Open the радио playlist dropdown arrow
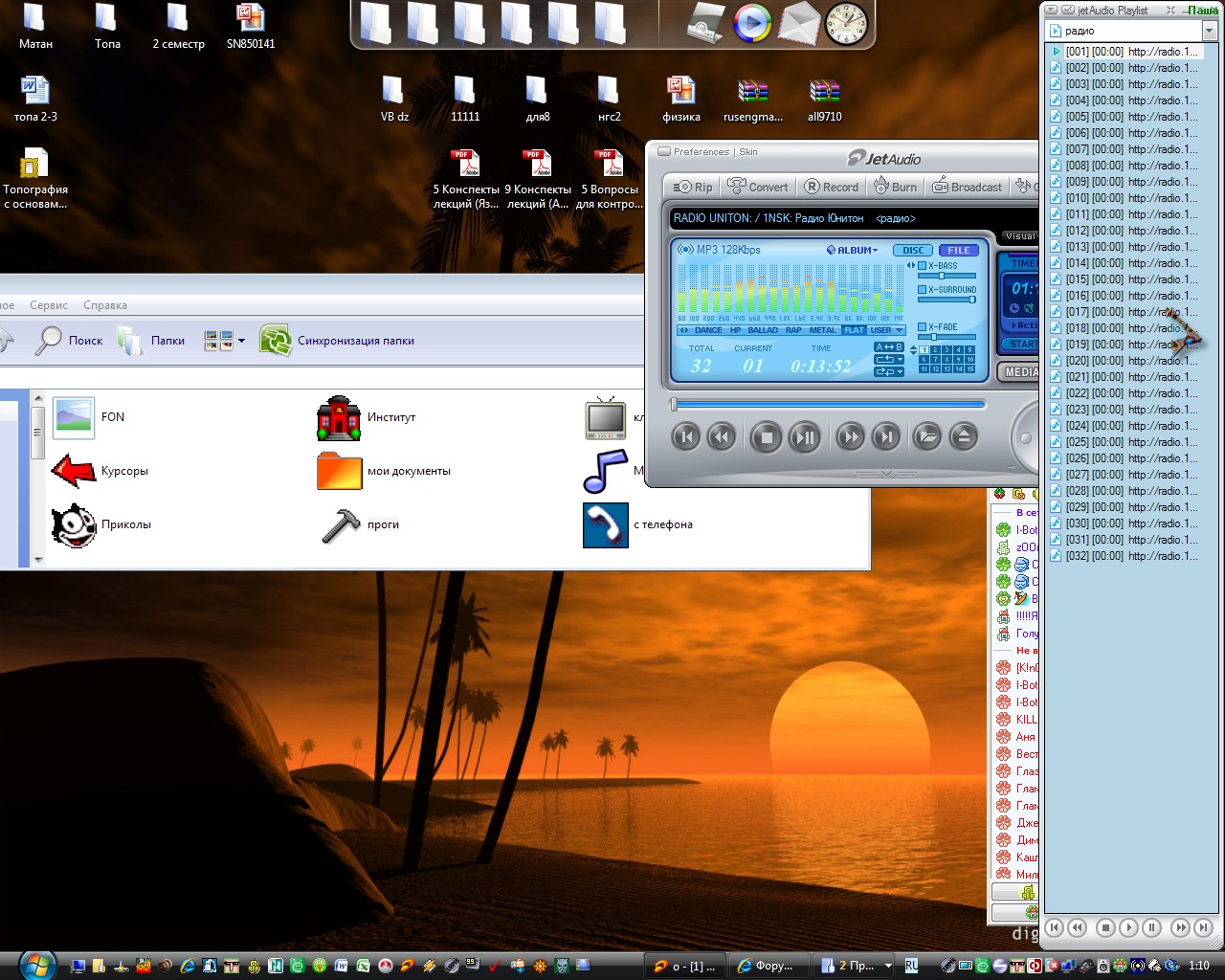The height and width of the screenshot is (980, 1225). 1209,32
